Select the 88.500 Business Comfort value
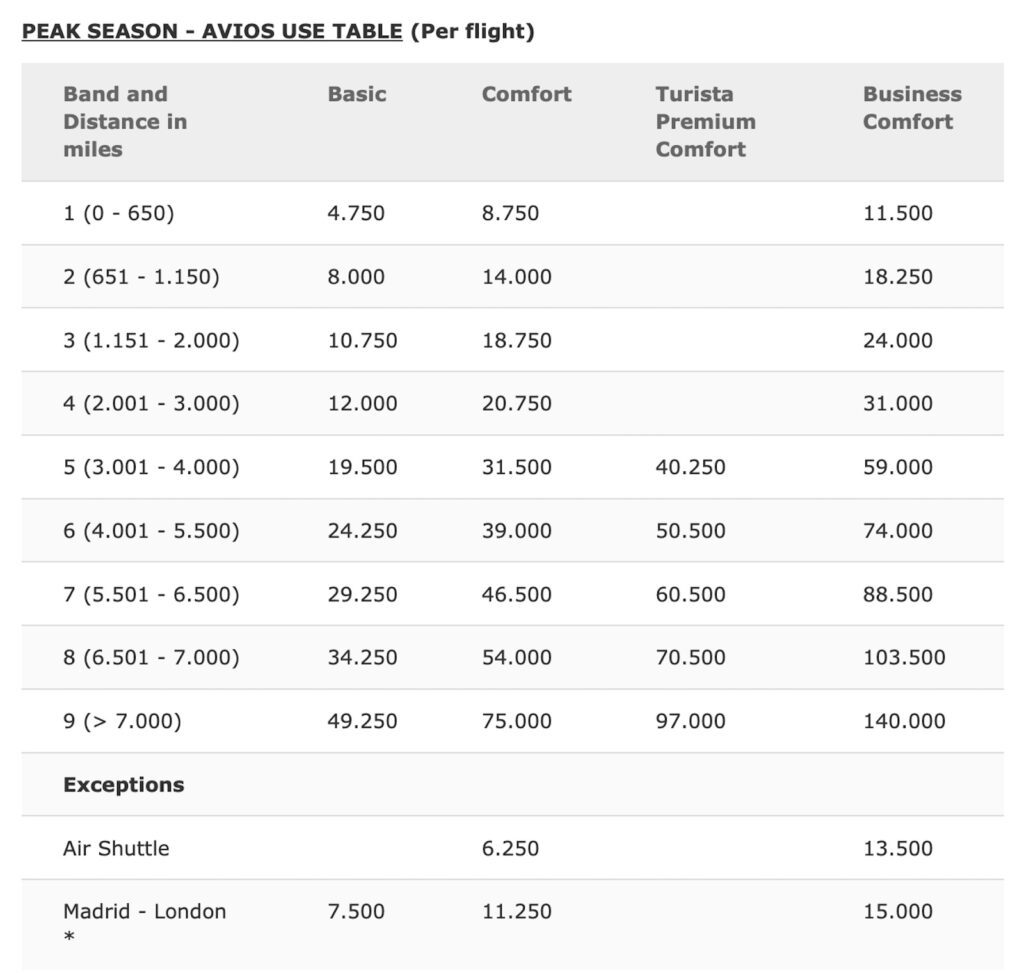 [x=897, y=594]
